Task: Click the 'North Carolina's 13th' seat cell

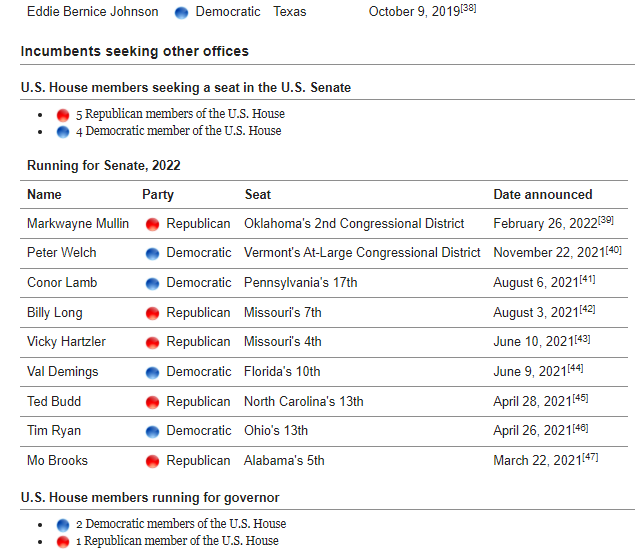Action: [304, 401]
